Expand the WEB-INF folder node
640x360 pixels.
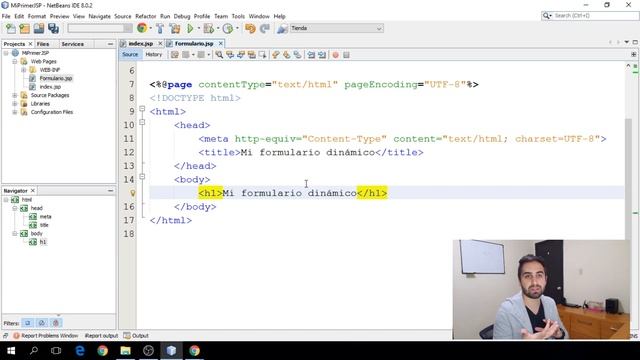(x=23, y=70)
